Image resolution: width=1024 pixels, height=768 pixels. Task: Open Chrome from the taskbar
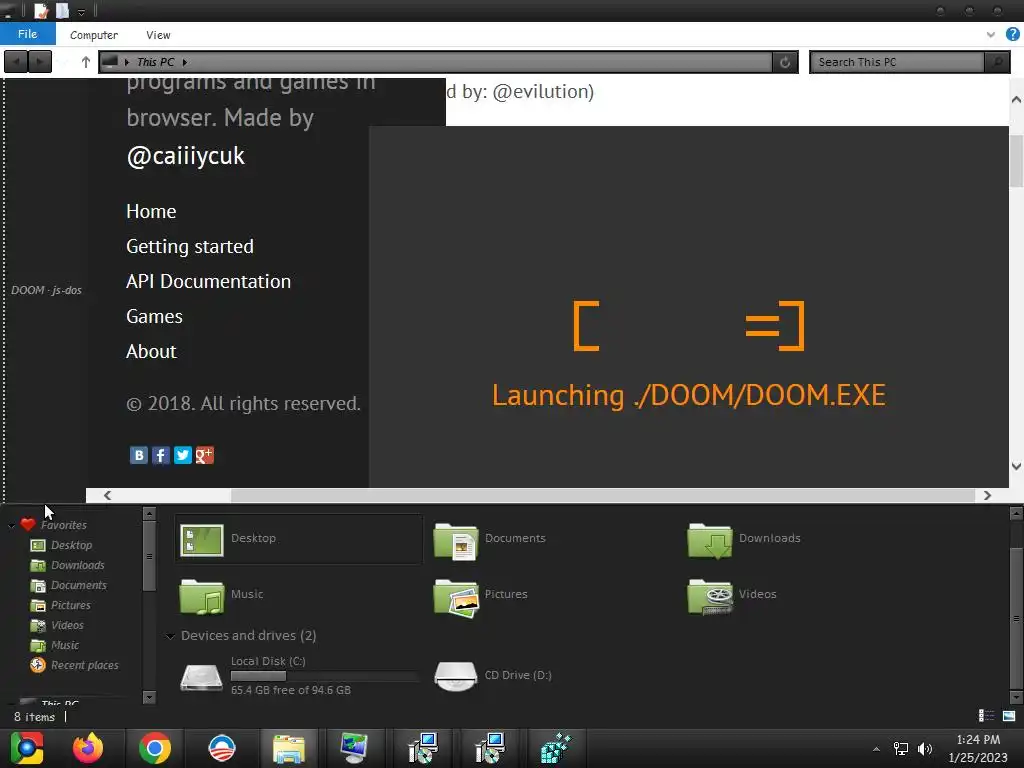pos(155,748)
